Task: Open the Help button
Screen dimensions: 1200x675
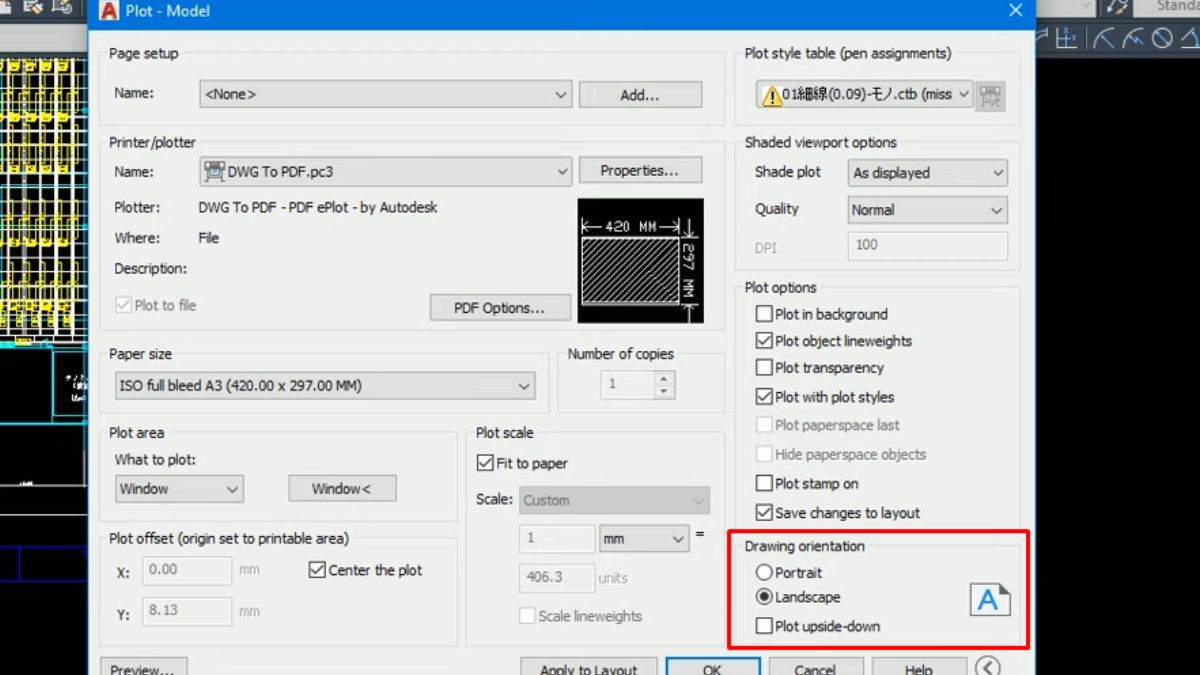Action: tap(919, 666)
